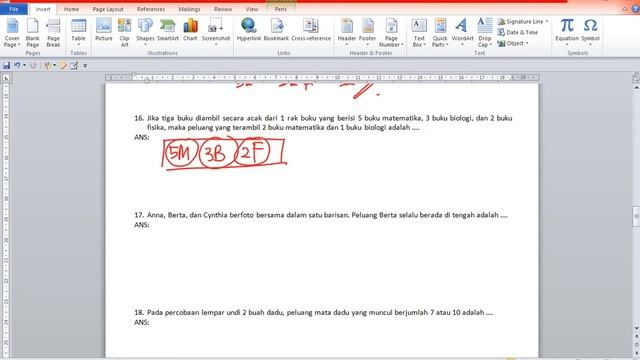Open the Shapes gallery
Screen dimensions: 640x360
pos(145,32)
